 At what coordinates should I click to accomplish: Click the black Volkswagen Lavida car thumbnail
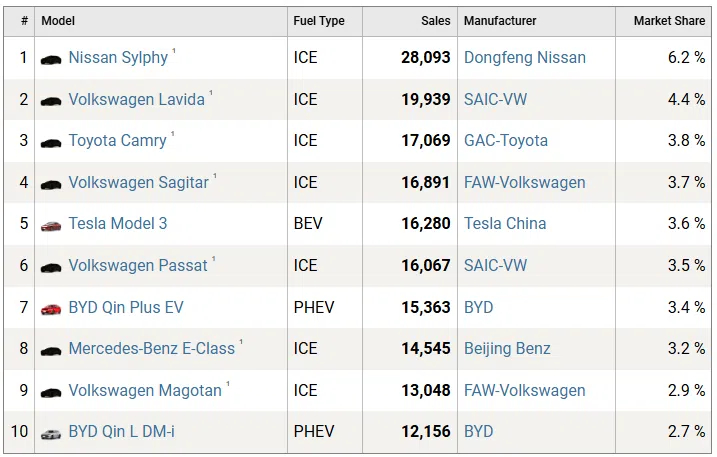[51, 101]
